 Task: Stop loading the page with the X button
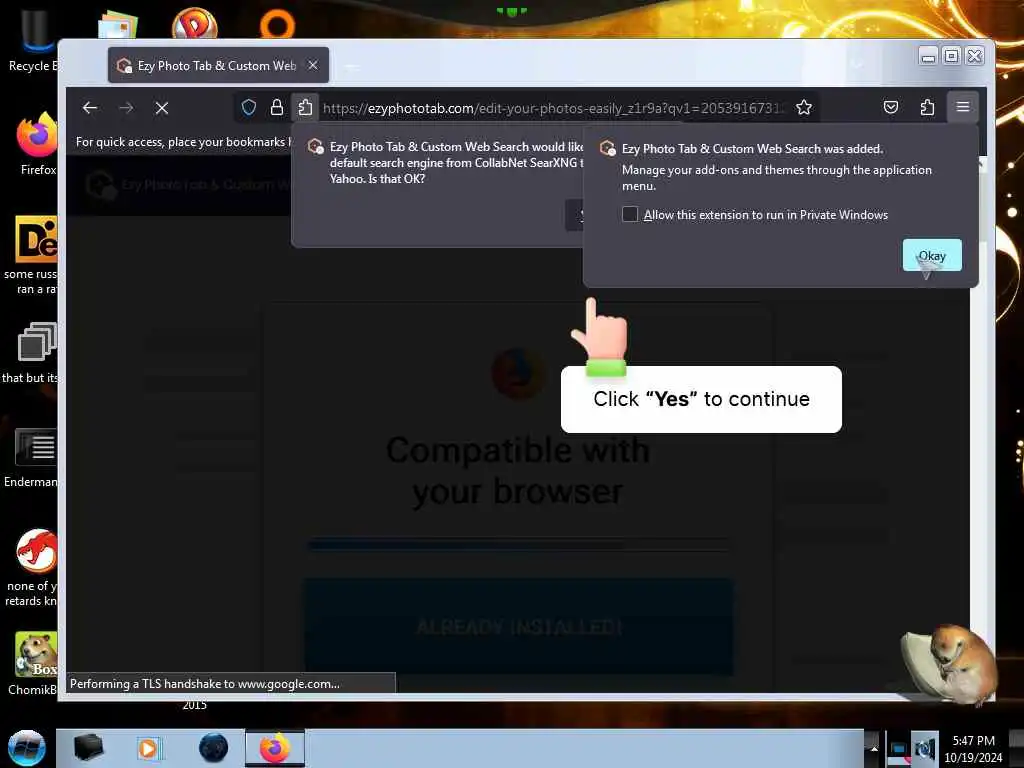[x=162, y=108]
